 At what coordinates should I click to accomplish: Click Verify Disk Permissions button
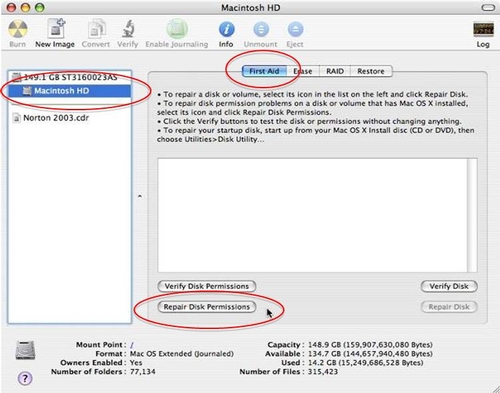(207, 286)
